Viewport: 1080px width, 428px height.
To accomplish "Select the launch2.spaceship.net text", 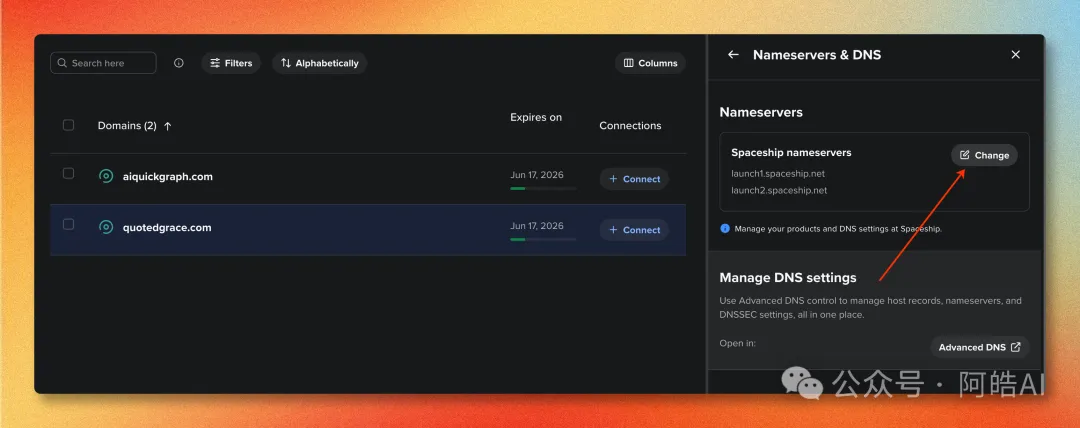I will pos(779,190).
